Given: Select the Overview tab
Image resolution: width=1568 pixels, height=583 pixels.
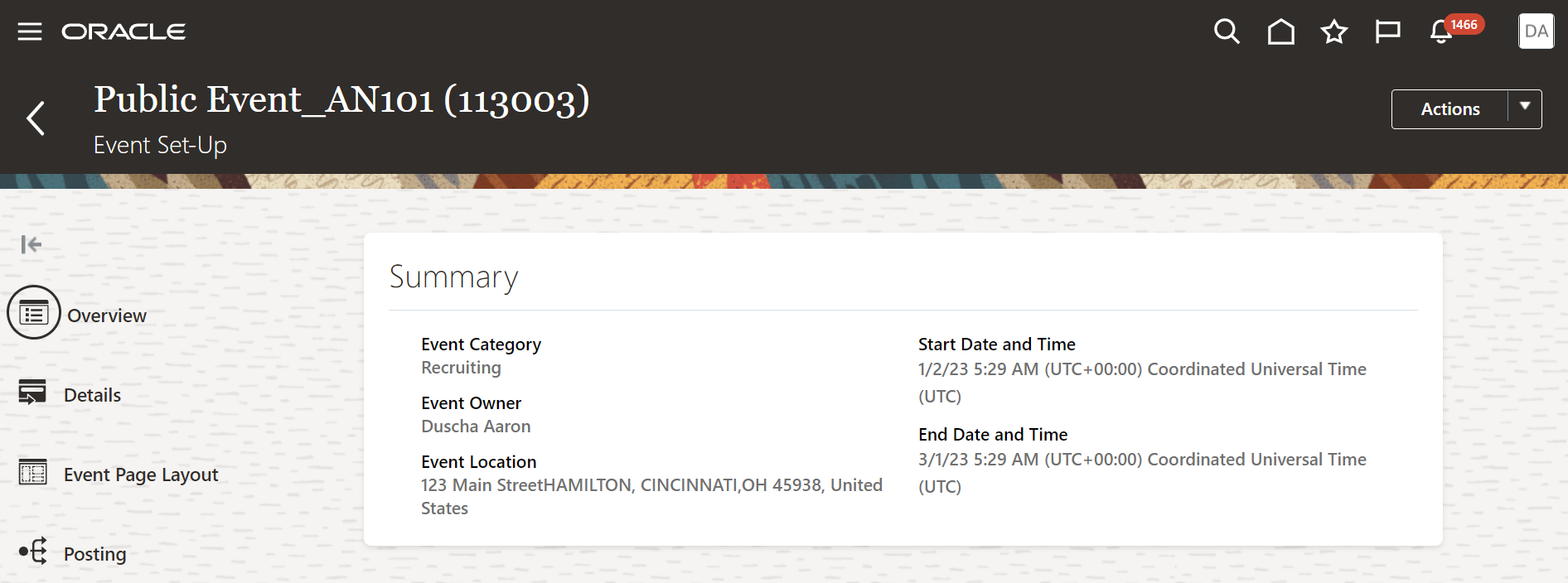Looking at the screenshot, I should pos(106,316).
